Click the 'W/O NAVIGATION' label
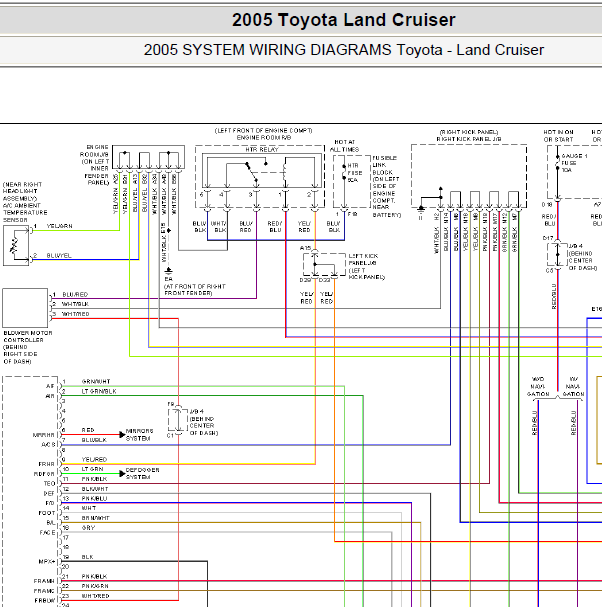This screenshot has height=607, width=602. 538,386
